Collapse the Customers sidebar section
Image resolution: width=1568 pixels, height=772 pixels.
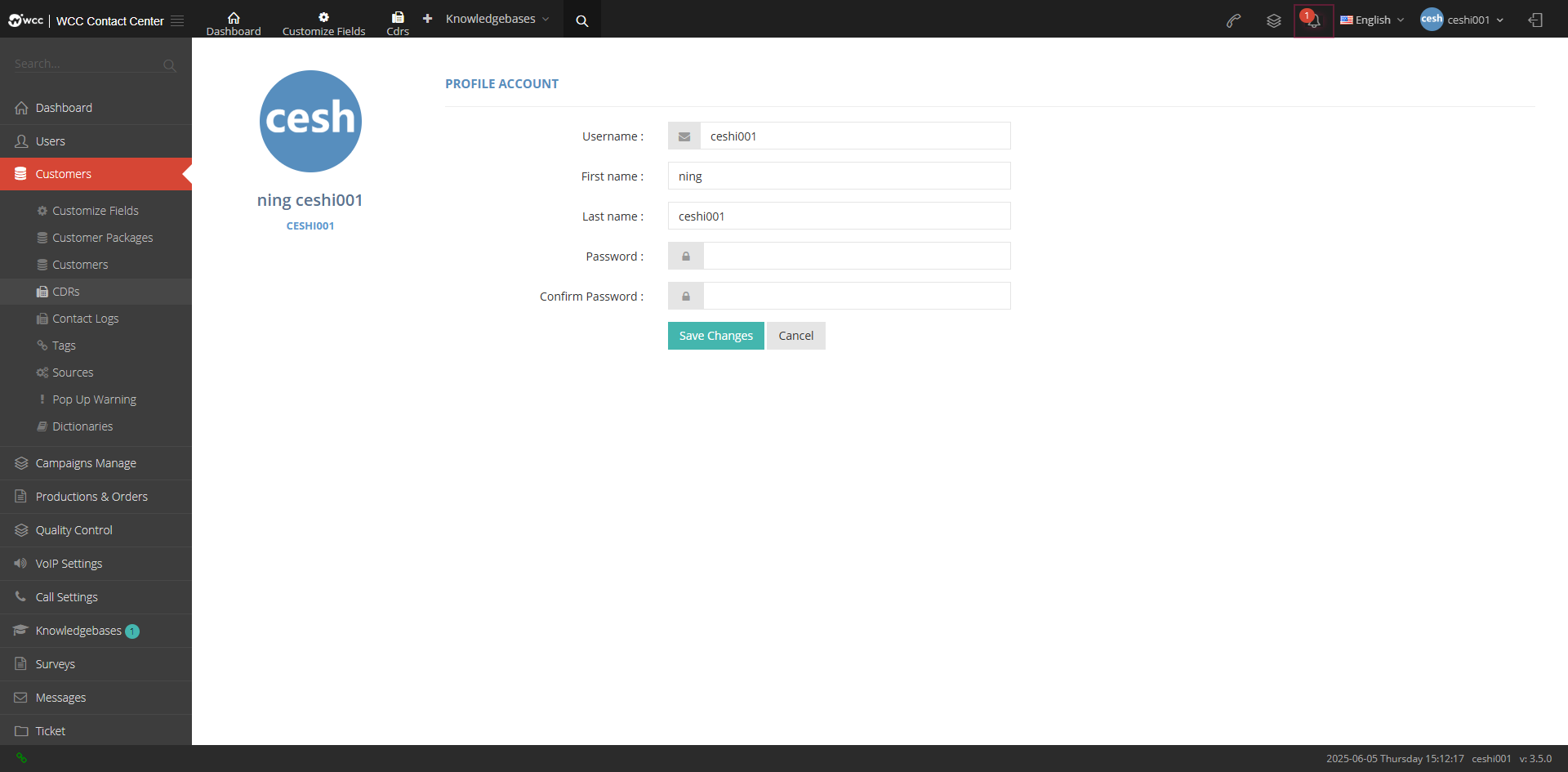pos(96,174)
